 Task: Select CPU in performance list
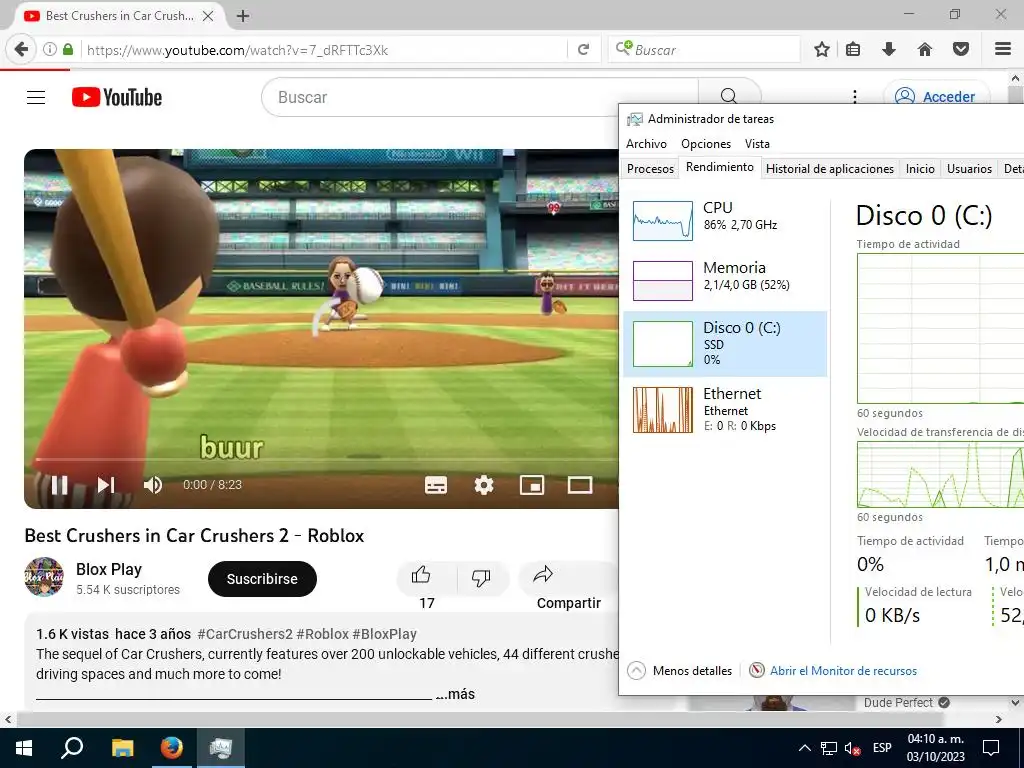tap(725, 220)
